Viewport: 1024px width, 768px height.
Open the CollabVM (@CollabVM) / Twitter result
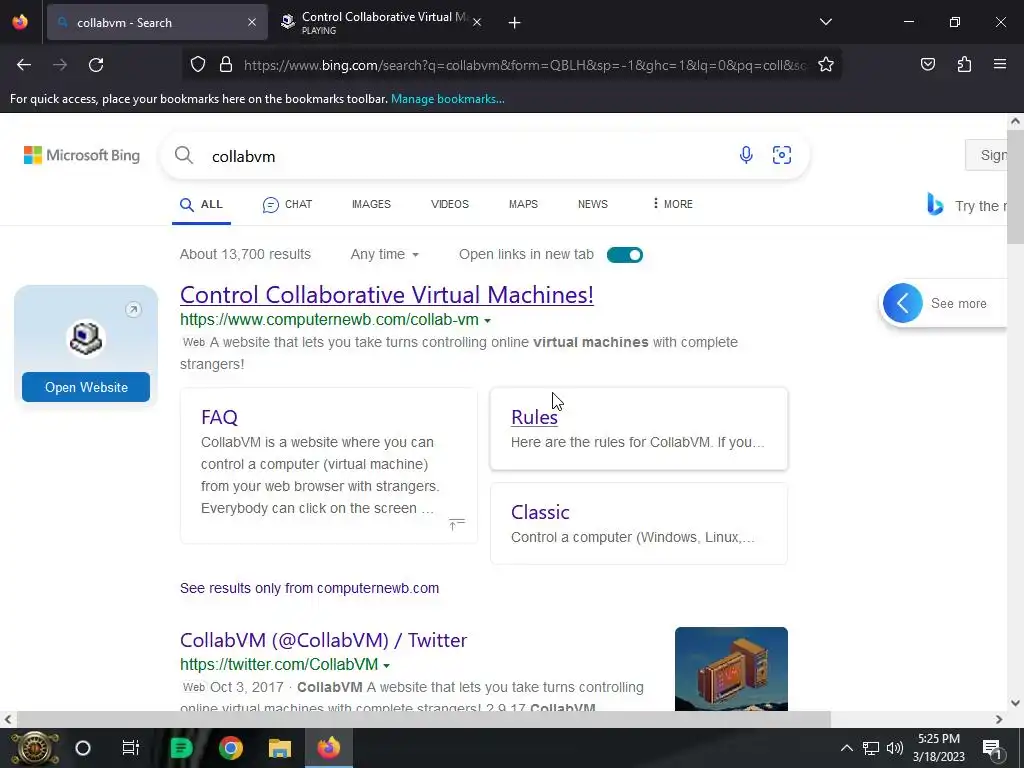pos(323,640)
